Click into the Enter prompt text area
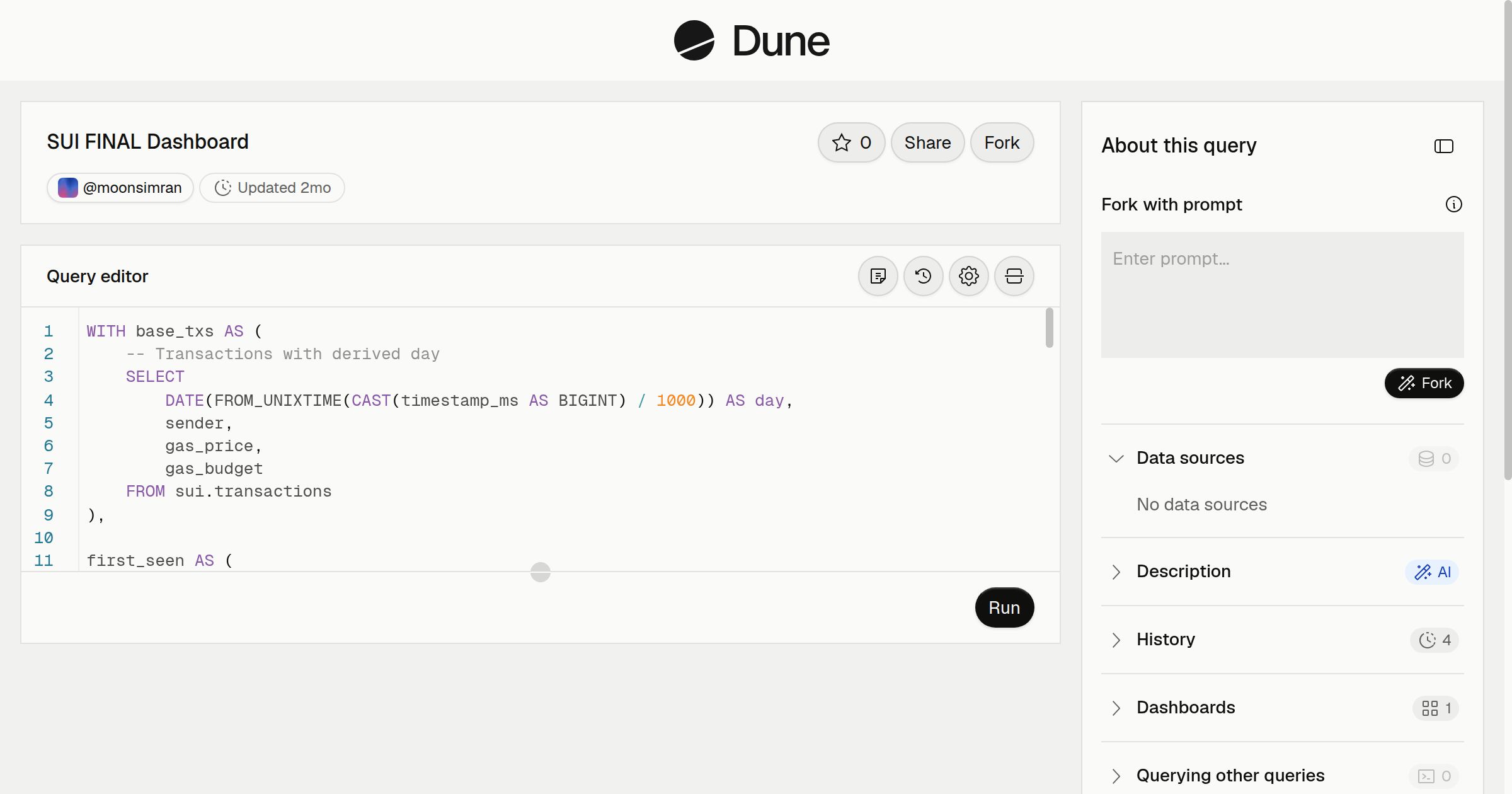 click(1283, 295)
